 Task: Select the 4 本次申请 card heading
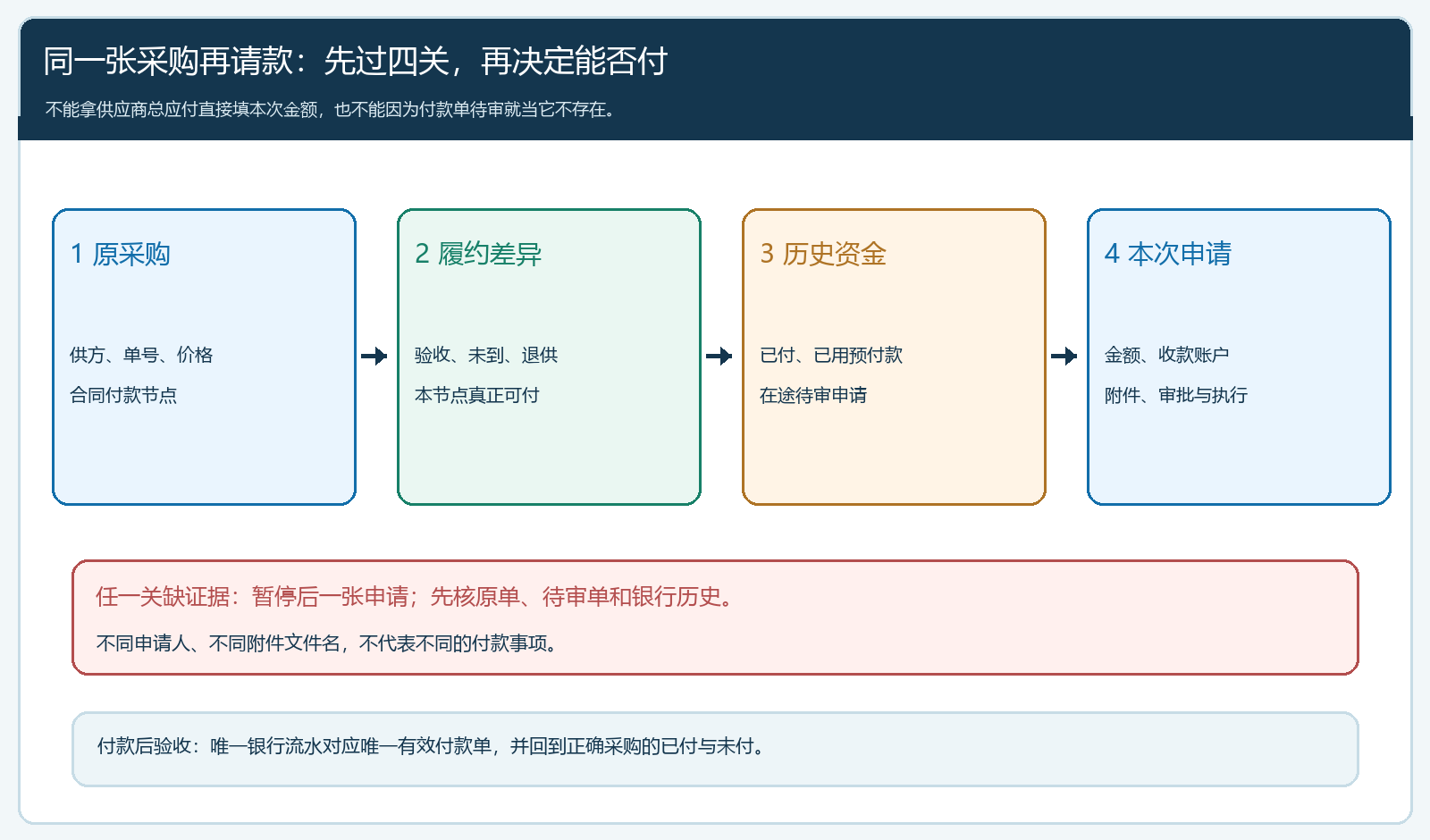(x=1168, y=254)
